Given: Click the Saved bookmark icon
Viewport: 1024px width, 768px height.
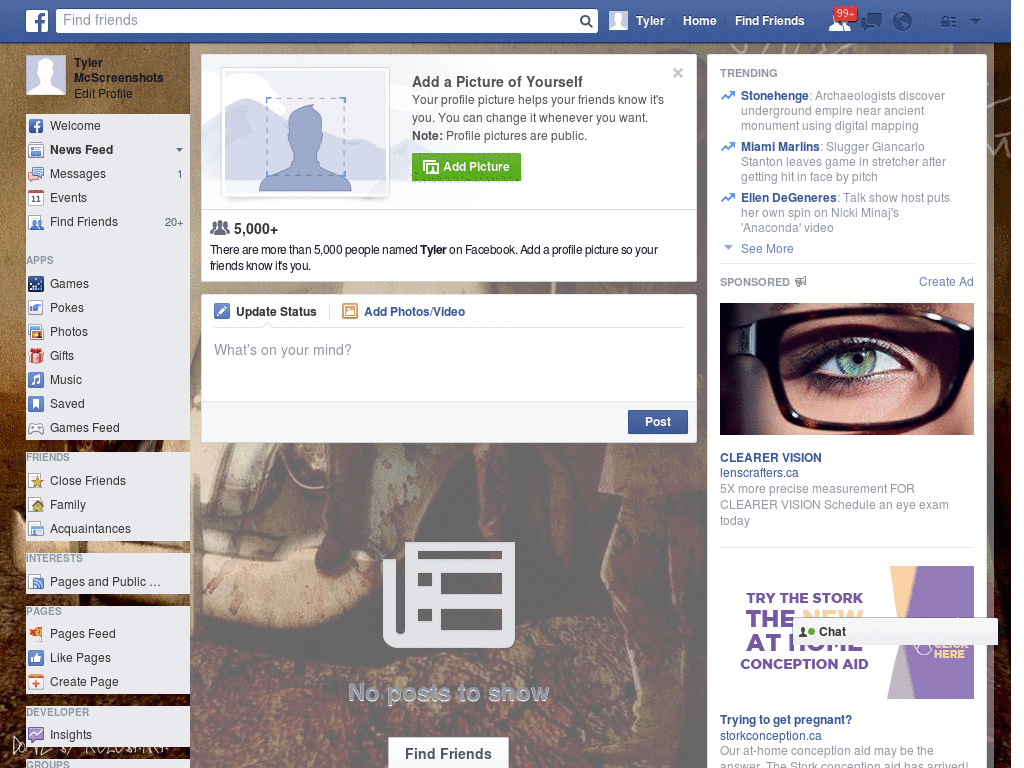Looking at the screenshot, I should [36, 404].
